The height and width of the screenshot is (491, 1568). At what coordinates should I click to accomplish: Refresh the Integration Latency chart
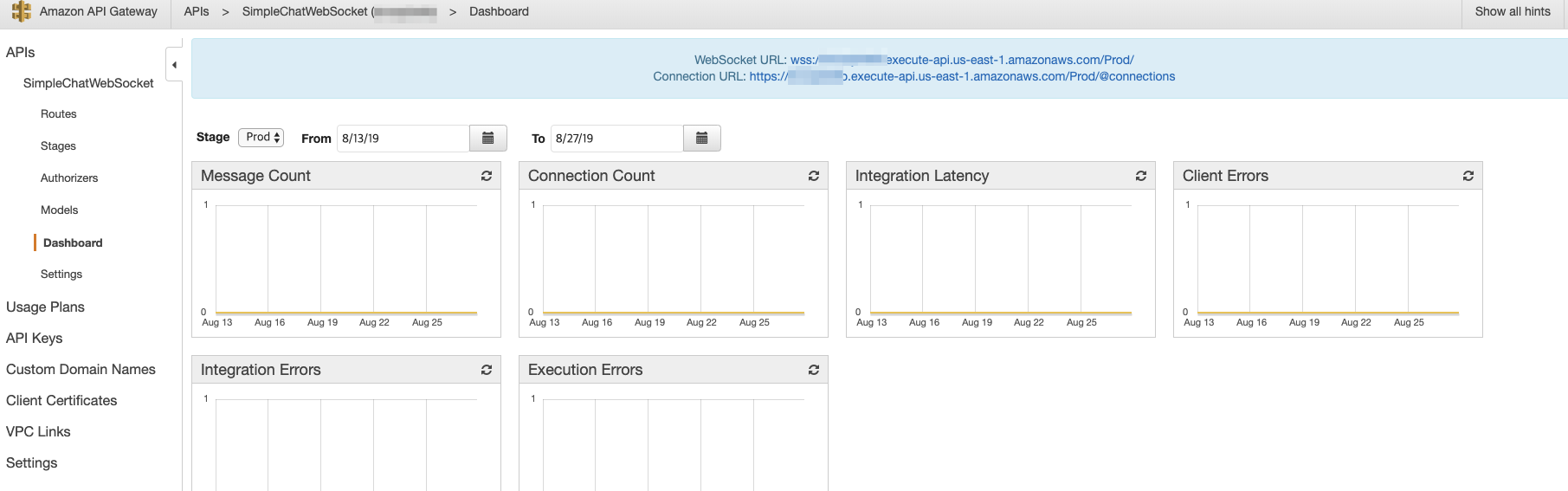(x=1141, y=176)
